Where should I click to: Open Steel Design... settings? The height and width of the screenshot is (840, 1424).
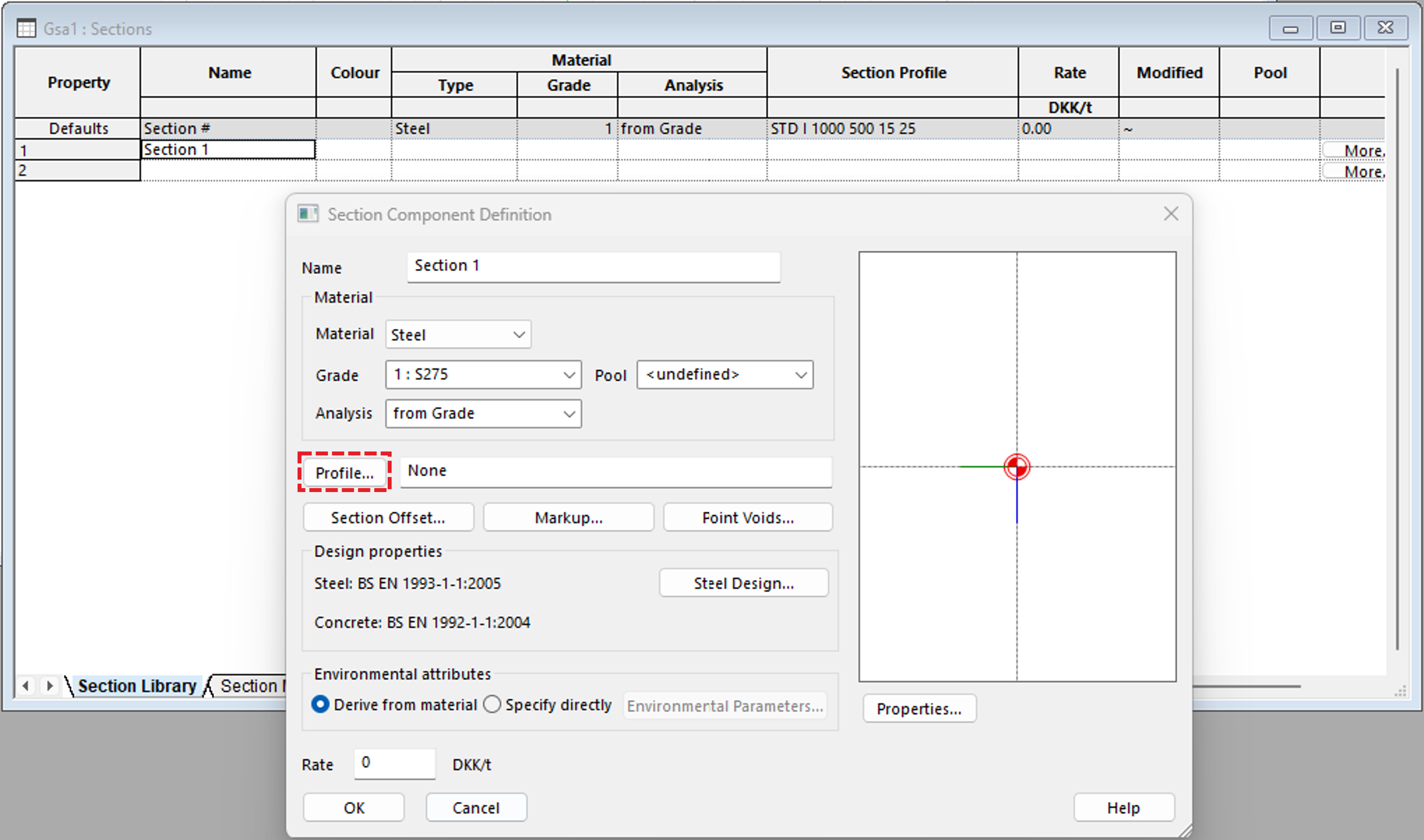coord(743,583)
